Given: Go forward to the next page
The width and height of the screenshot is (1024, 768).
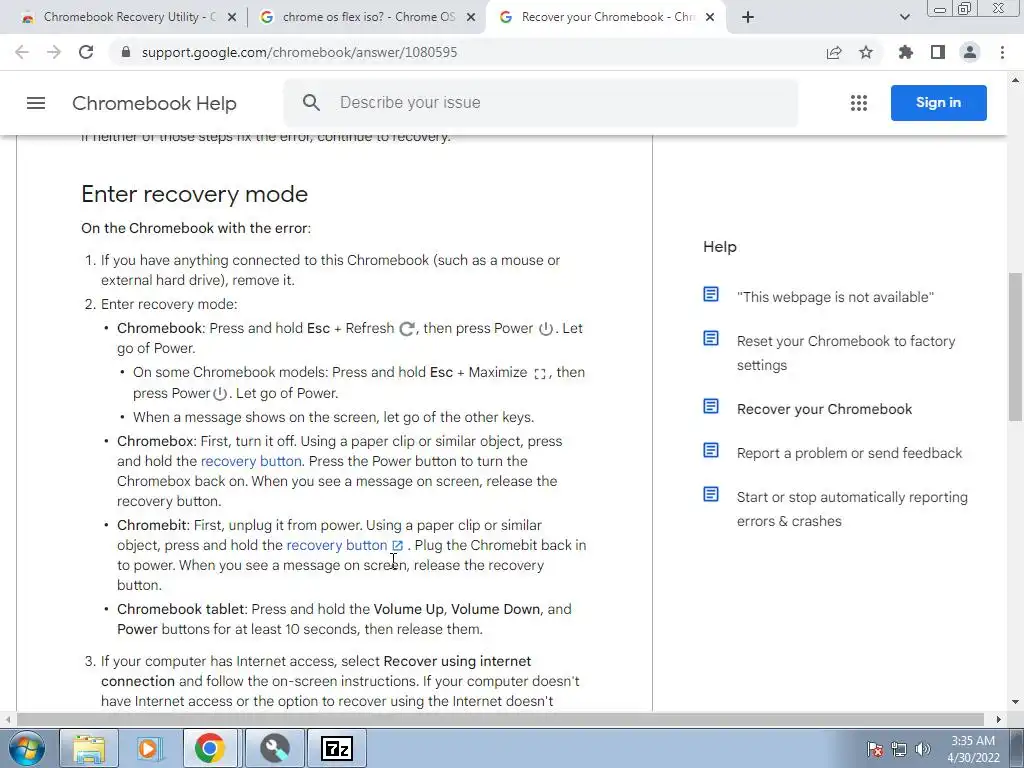Looking at the screenshot, I should (x=54, y=52).
